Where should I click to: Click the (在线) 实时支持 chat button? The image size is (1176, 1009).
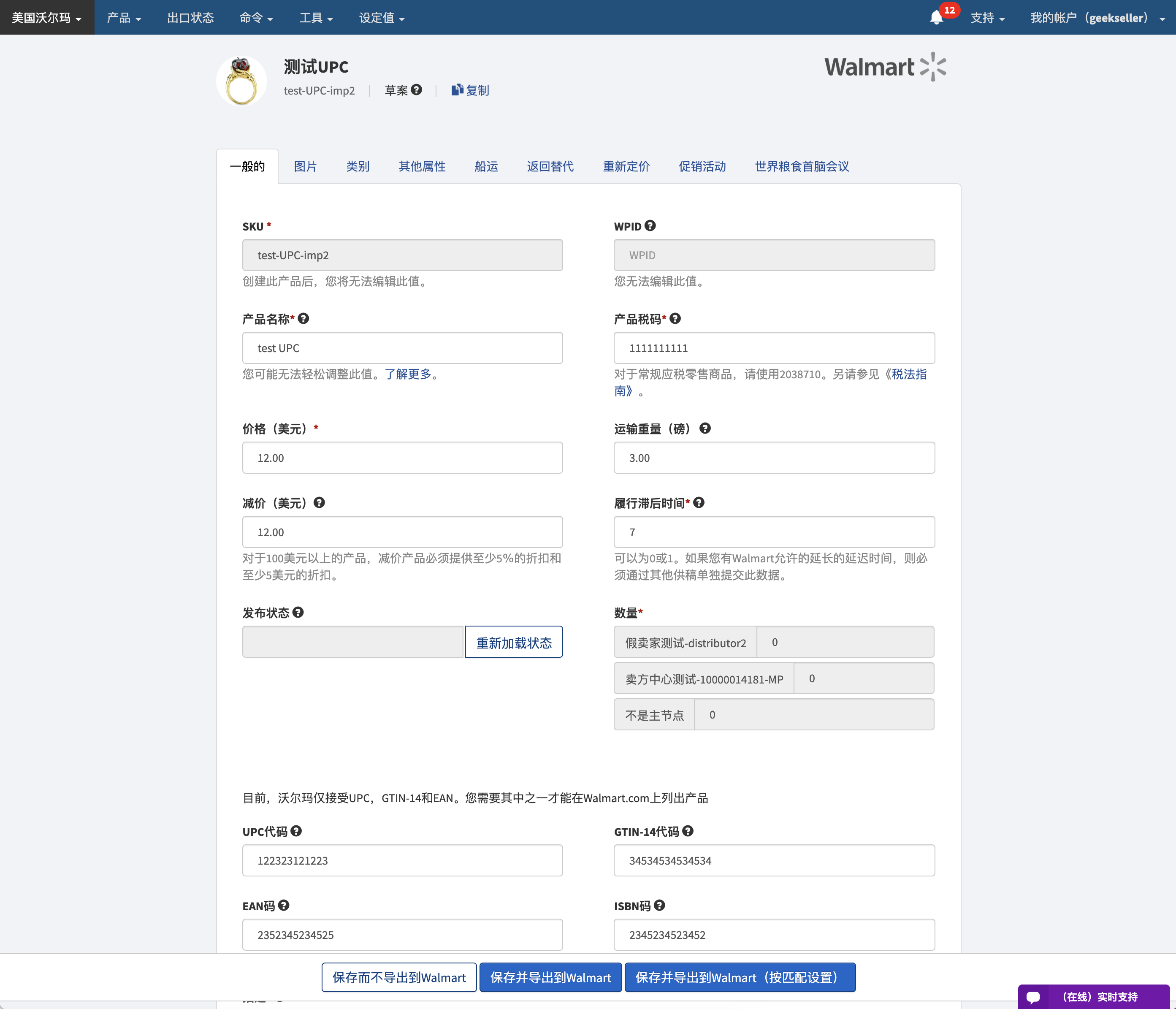(1094, 997)
